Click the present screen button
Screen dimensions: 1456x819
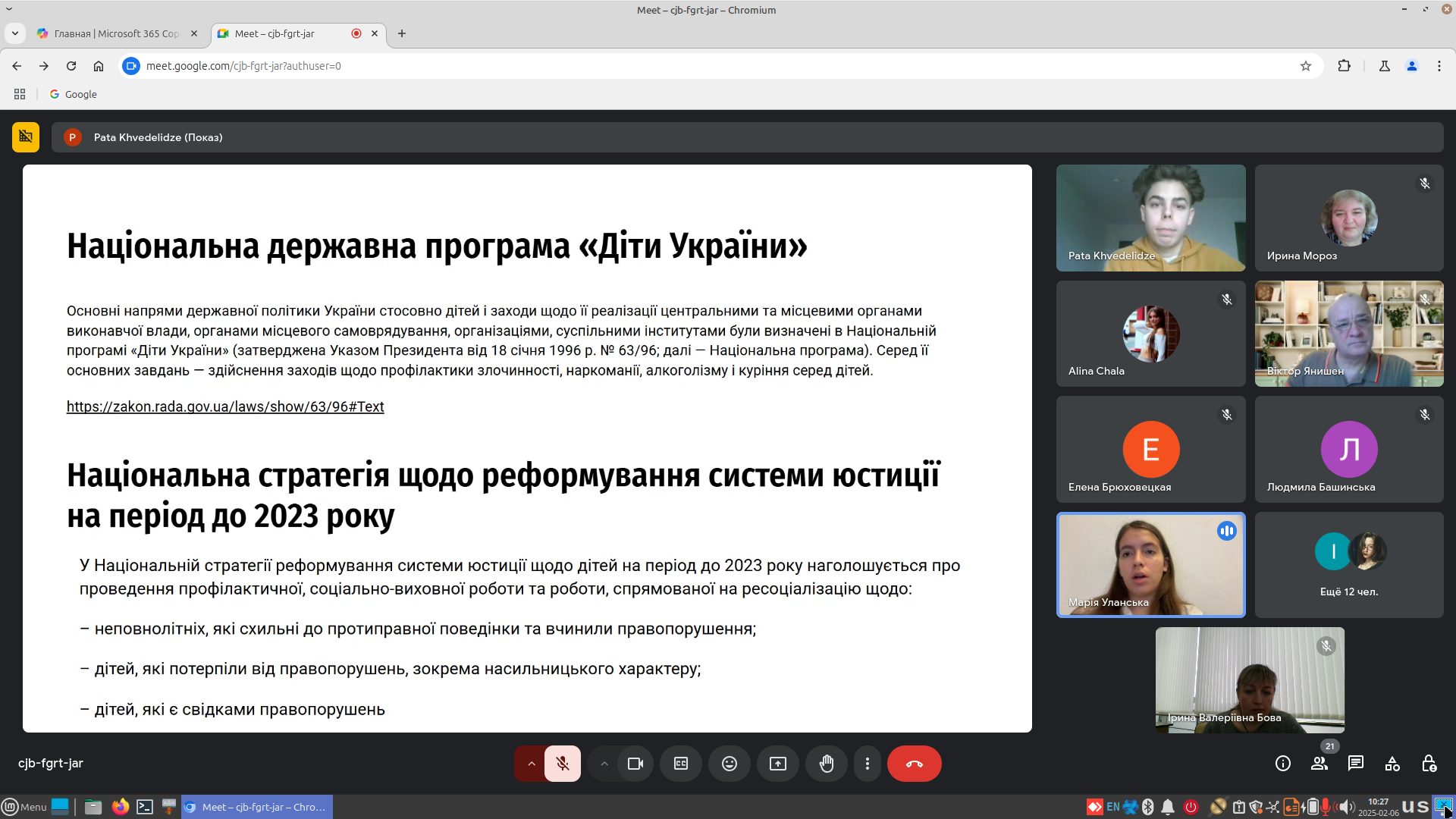[x=777, y=764]
